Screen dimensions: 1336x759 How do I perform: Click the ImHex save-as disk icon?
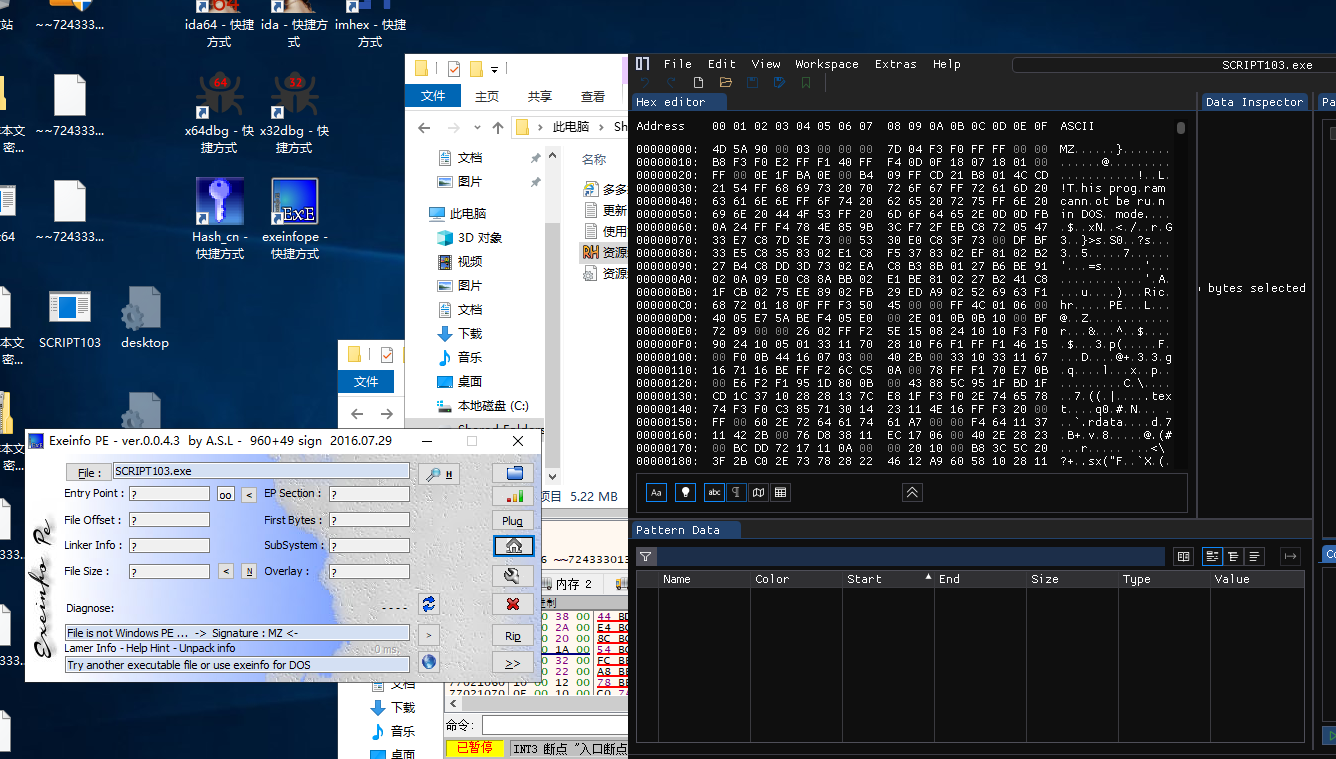pos(779,83)
